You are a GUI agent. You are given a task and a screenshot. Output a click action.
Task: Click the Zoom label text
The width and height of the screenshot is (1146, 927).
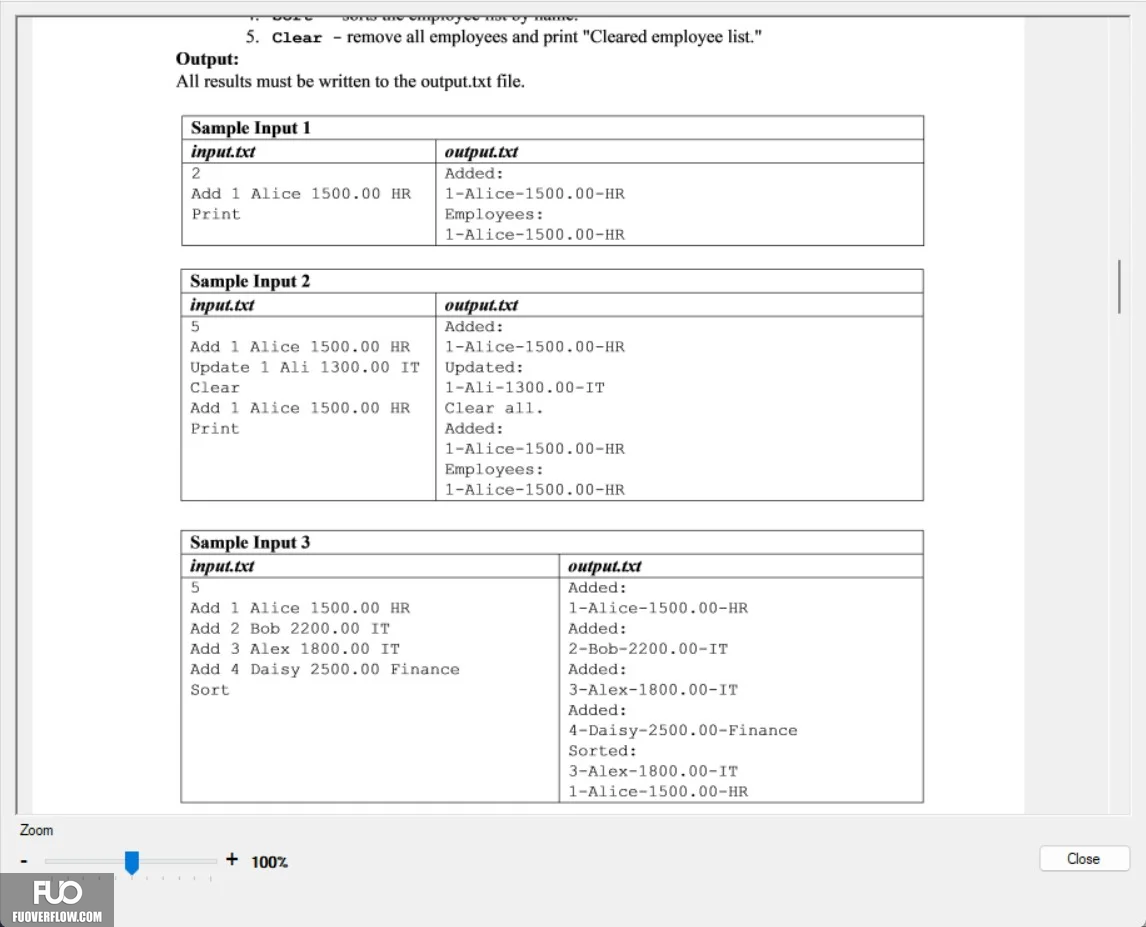(37, 830)
